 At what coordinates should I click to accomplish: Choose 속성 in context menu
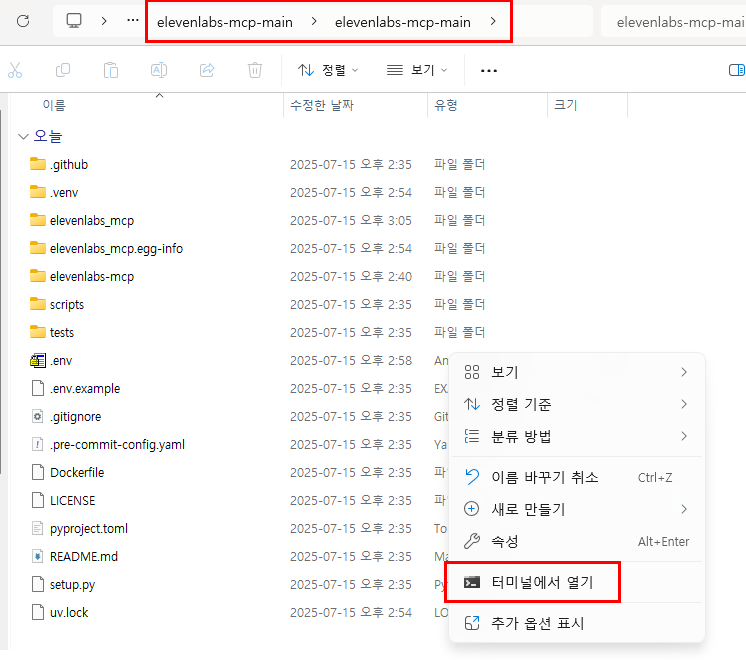tap(577, 541)
